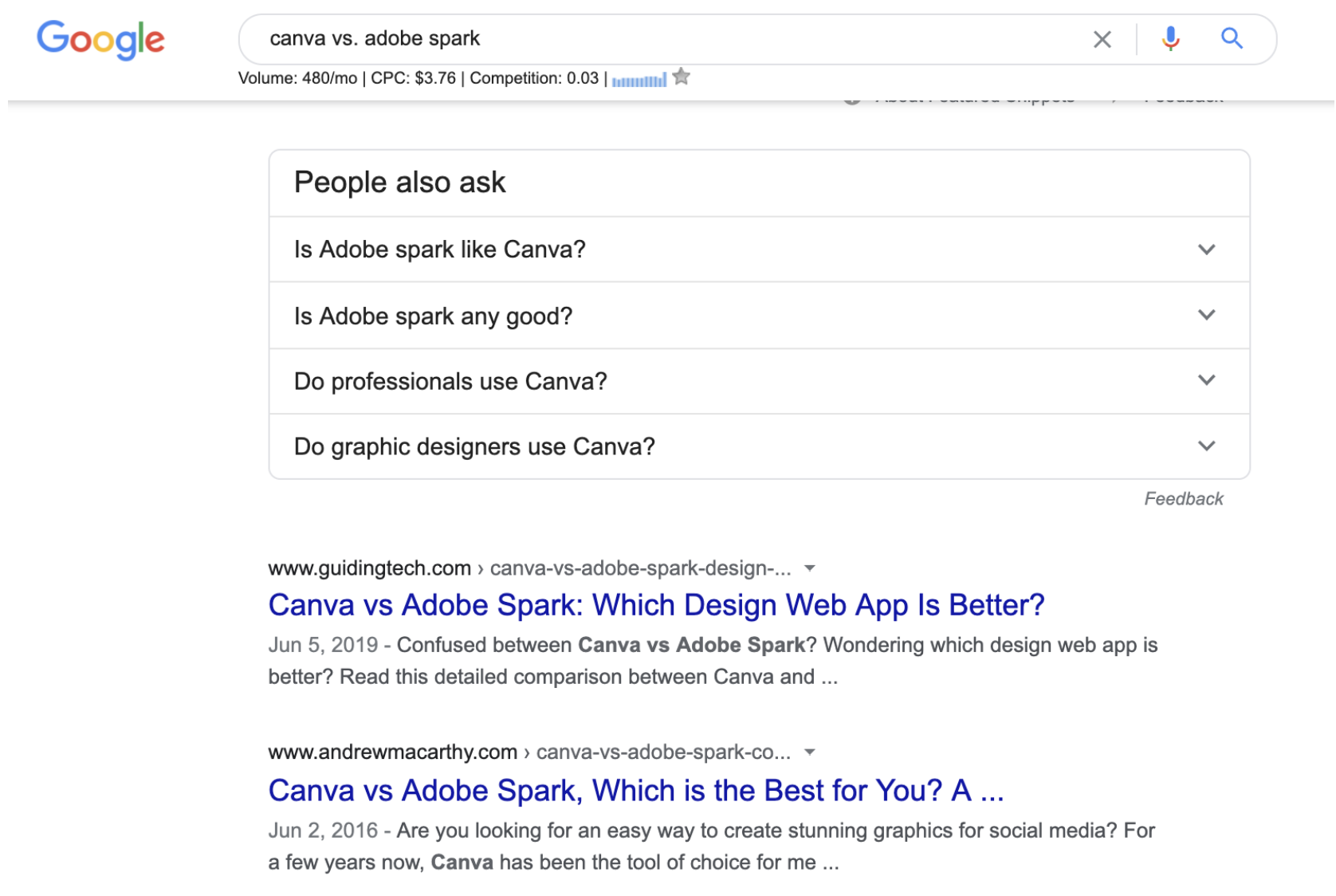Open the dropdown arrow beside the guidingtech.com URL

[810, 568]
